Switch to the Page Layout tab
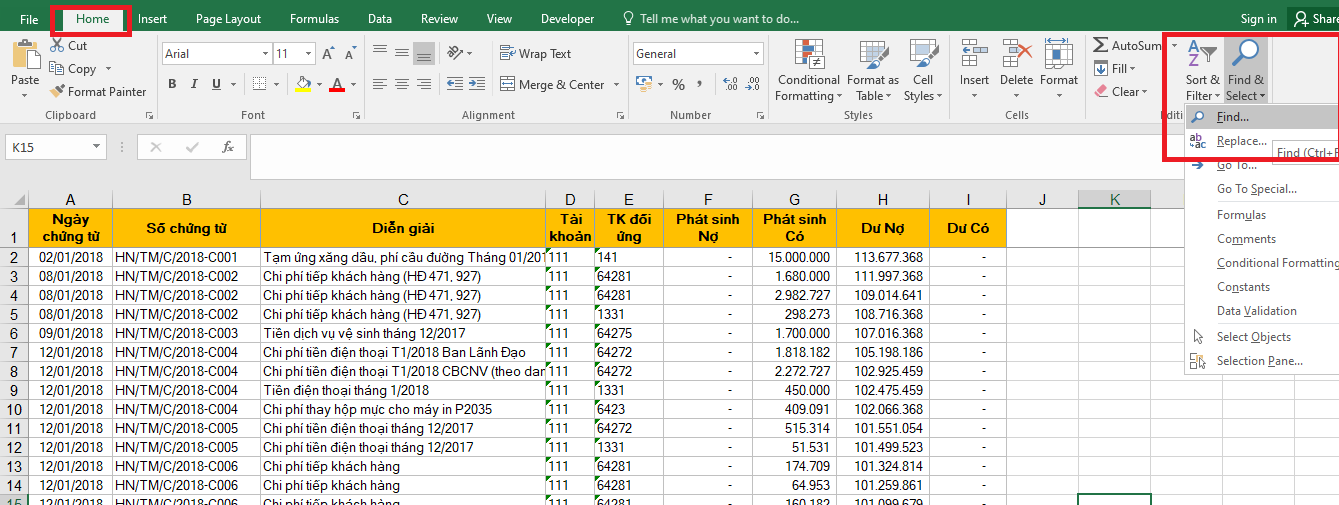Image resolution: width=1339 pixels, height=505 pixels. 228,19
